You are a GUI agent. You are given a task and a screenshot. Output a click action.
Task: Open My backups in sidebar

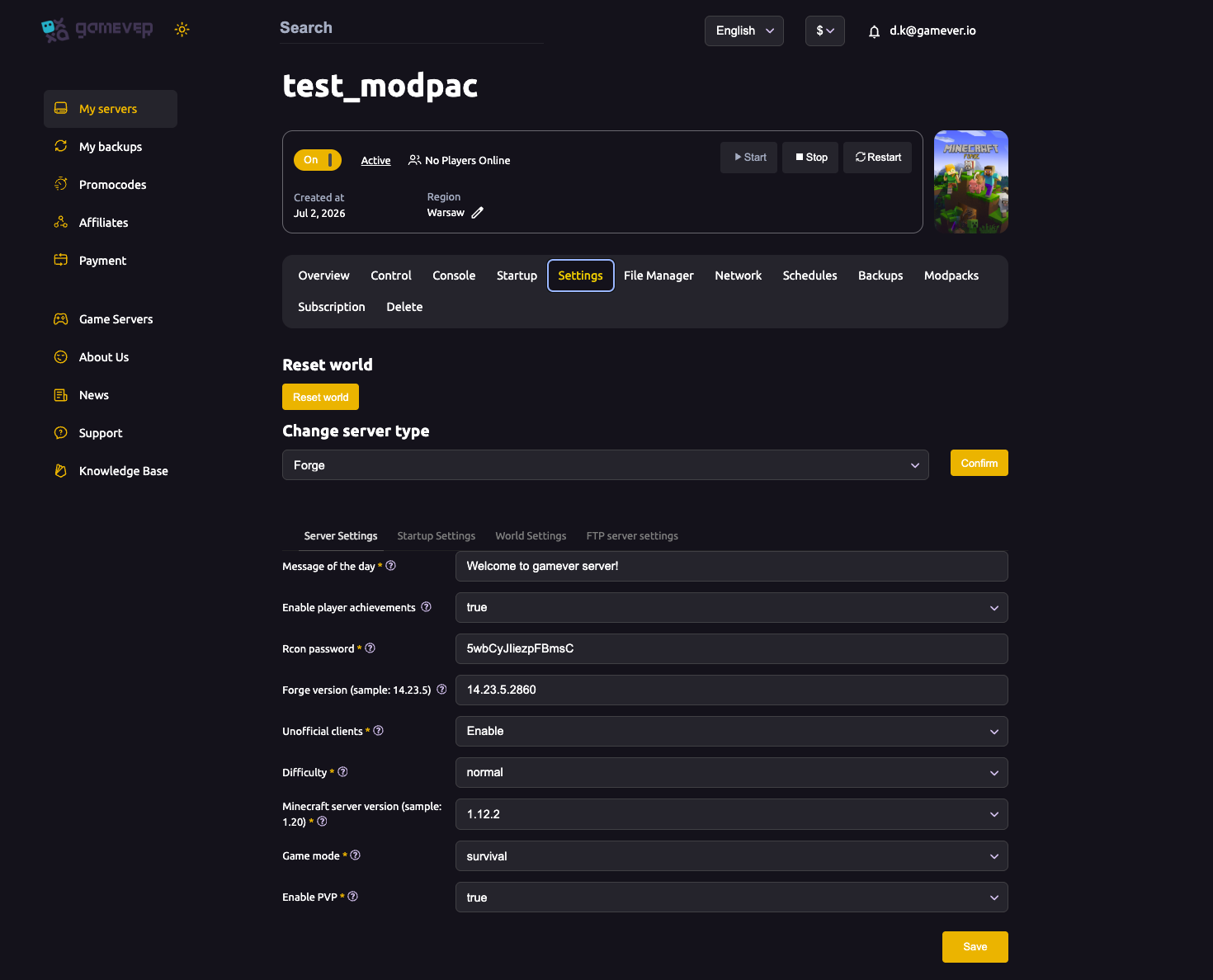[x=111, y=147]
